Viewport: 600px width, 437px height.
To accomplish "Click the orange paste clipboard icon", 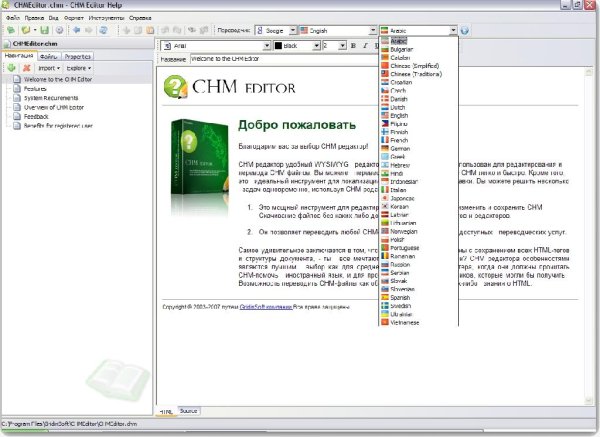I will click(150, 30).
